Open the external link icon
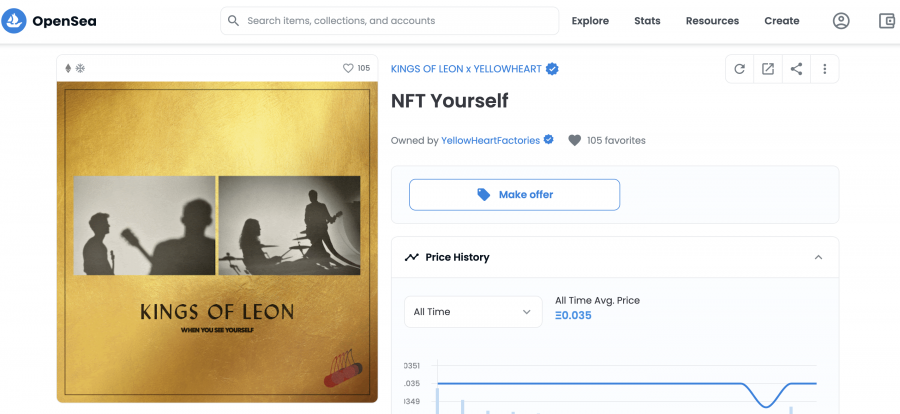Screen dimensions: 900x414 coord(768,69)
